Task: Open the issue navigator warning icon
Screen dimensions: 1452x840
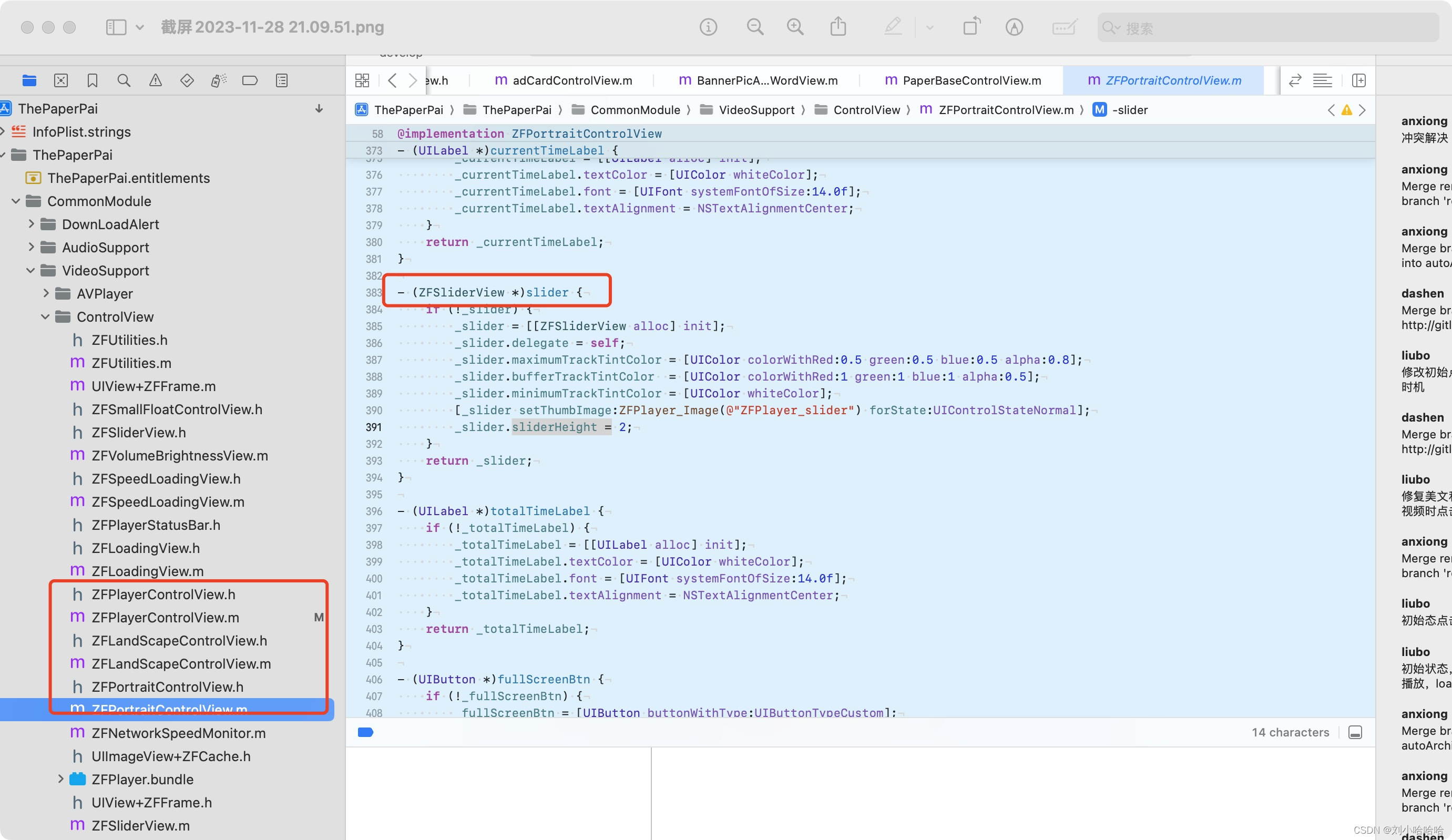Action: tap(155, 80)
